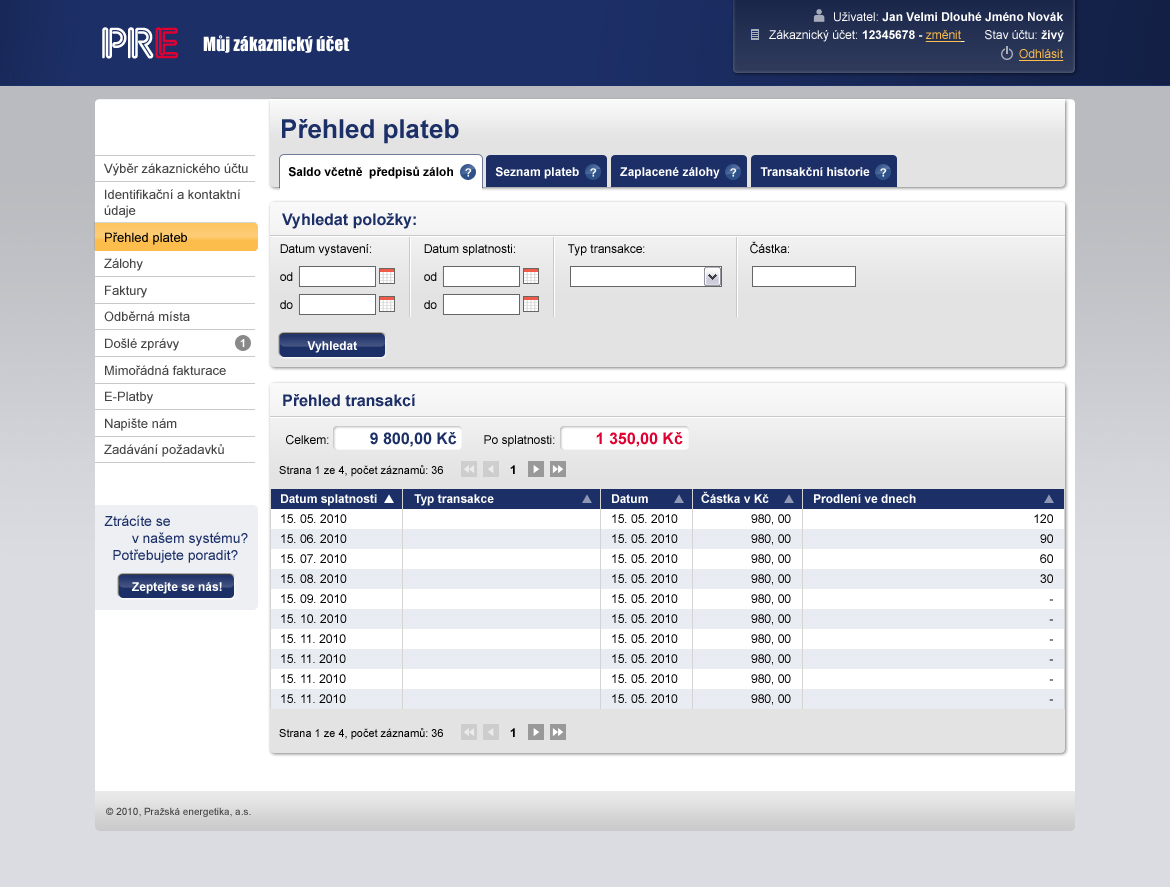Image resolution: width=1170 pixels, height=887 pixels.
Task: Focus the Datum vystavení do field
Action: pyautogui.click(x=337, y=304)
